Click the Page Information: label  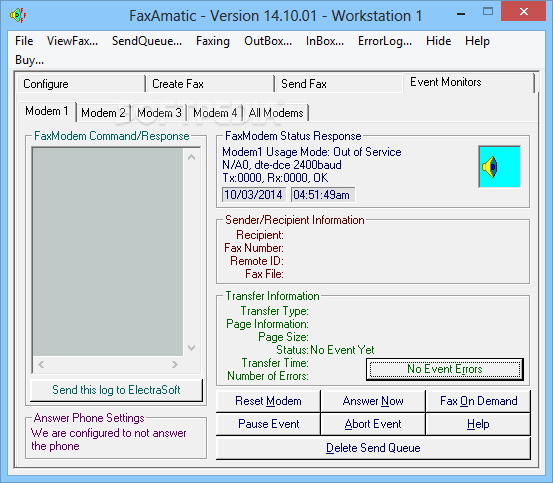pos(268,324)
